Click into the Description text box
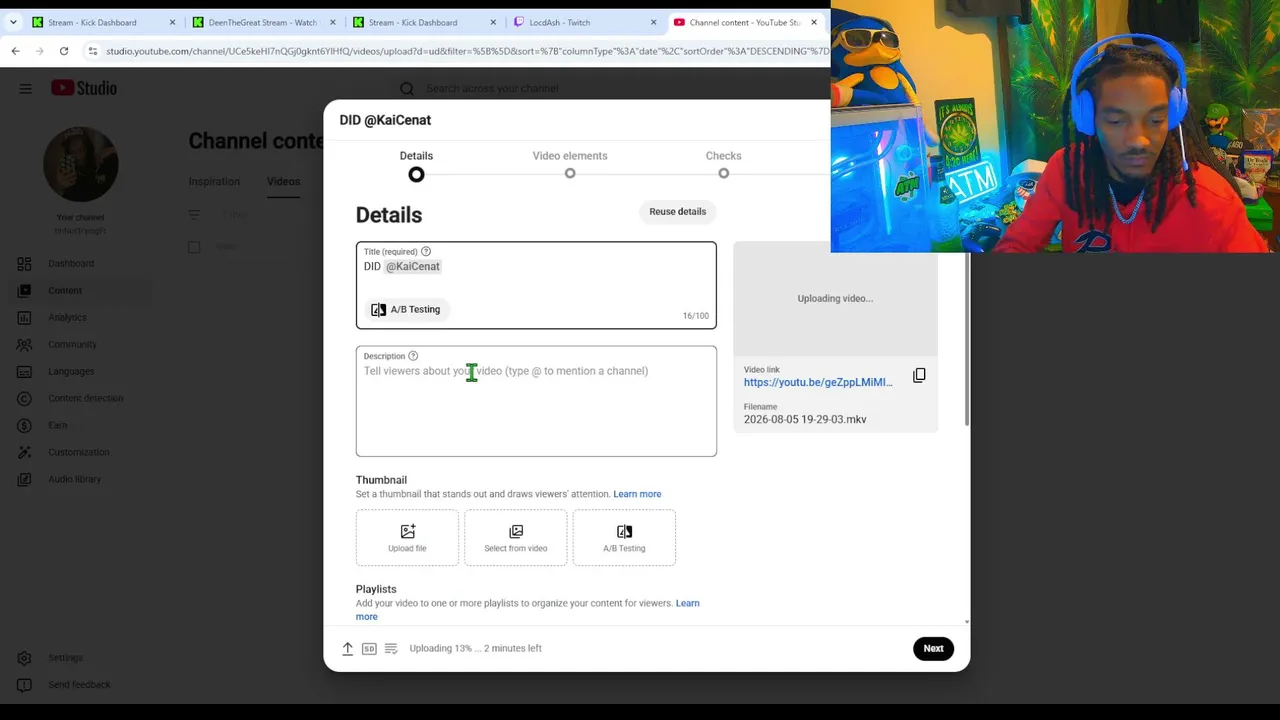Viewport: 1280px width, 720px height. pyautogui.click(x=536, y=401)
